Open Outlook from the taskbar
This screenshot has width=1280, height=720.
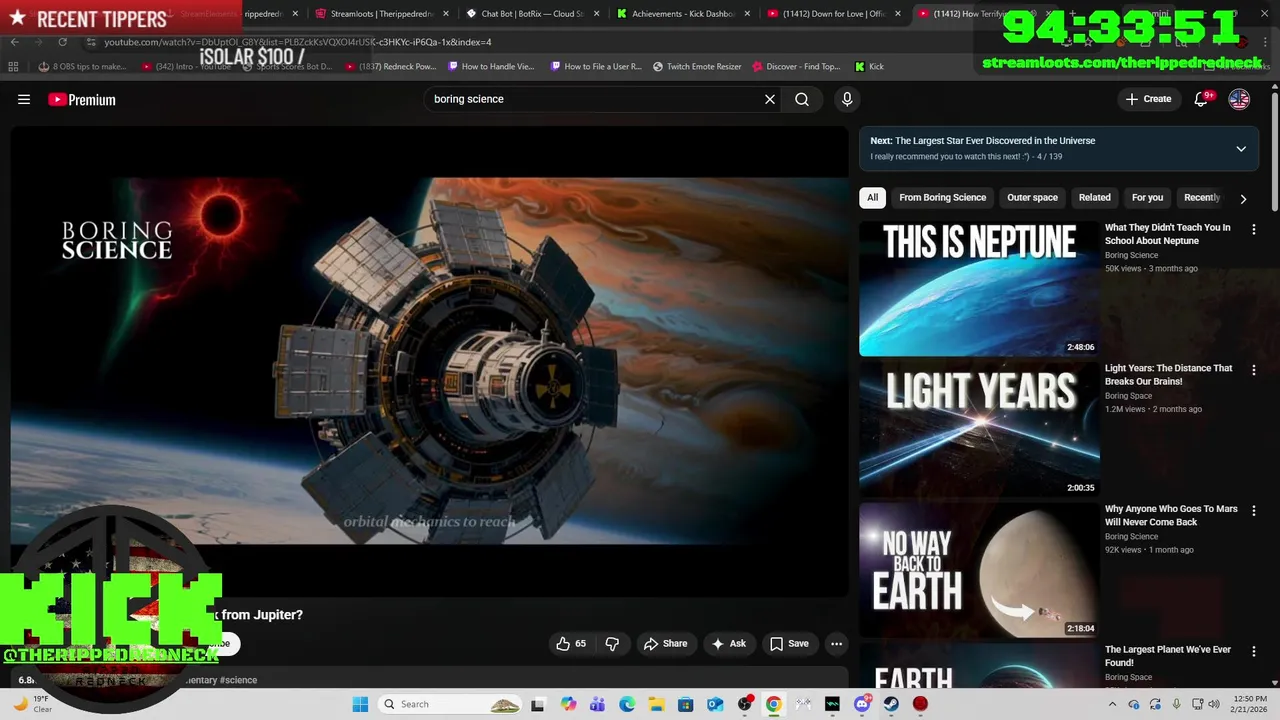[715, 704]
